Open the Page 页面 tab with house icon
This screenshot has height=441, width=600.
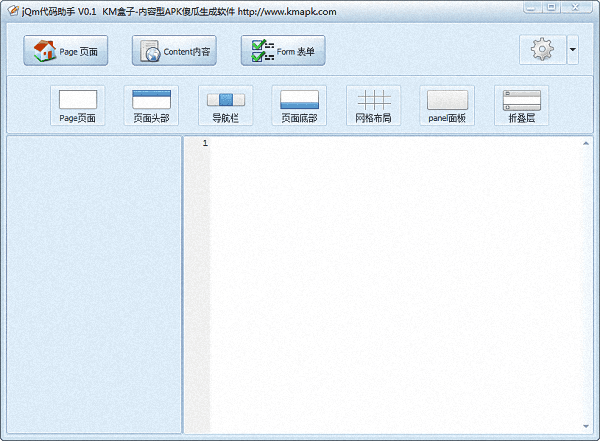click(x=65, y=51)
